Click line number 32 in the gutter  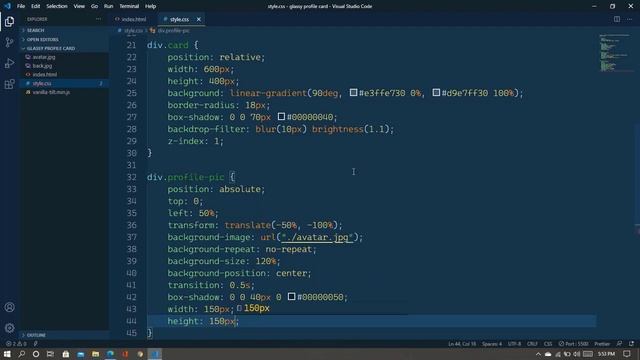(131, 177)
